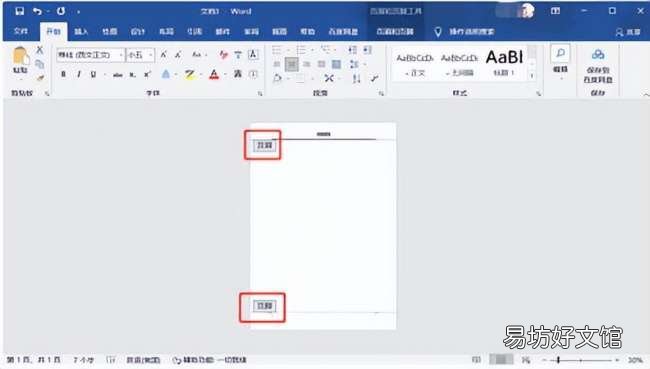650x369 pixels.
Task: Click the Save icon in title bar
Action: [19, 11]
